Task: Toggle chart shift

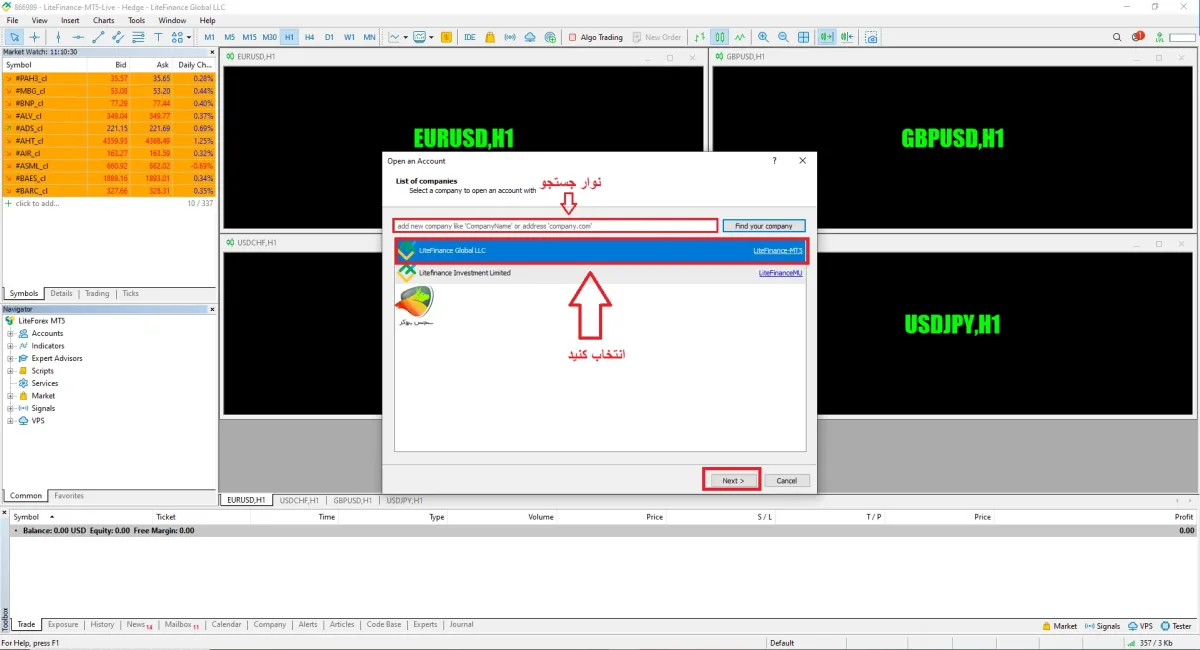Action: (x=847, y=37)
